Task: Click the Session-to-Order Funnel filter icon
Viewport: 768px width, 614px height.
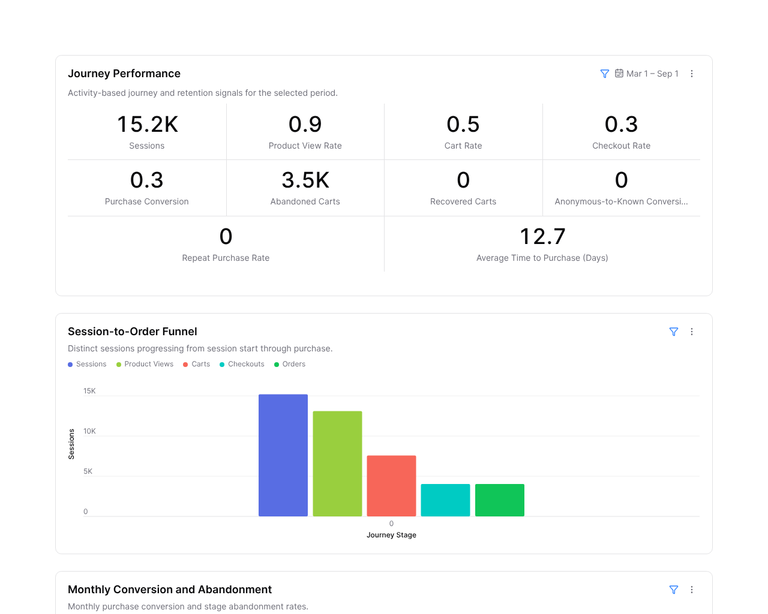Action: 673,331
